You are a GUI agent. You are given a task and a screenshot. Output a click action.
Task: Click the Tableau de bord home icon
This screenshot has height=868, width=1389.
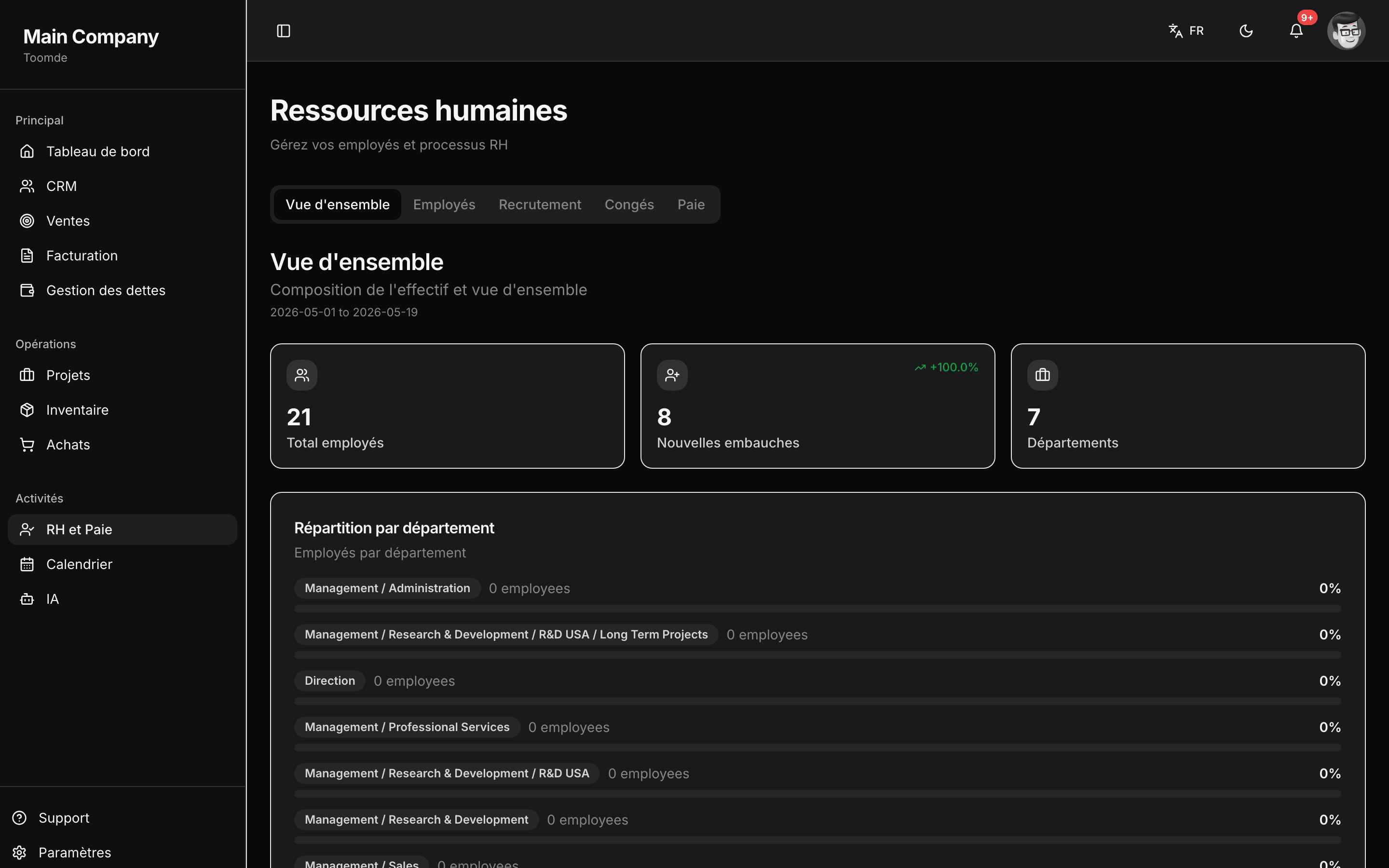27,151
